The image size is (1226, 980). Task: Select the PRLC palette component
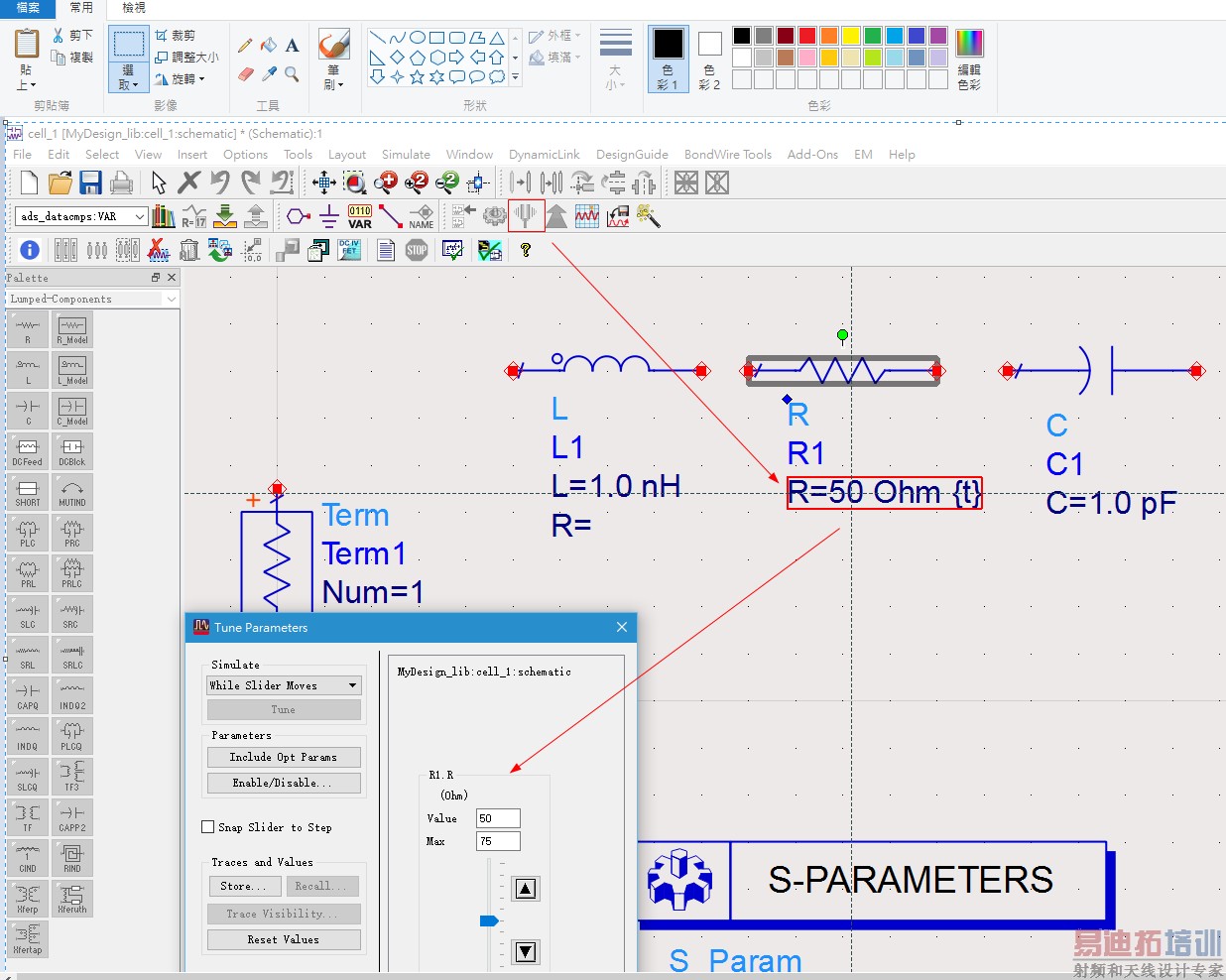[72, 573]
